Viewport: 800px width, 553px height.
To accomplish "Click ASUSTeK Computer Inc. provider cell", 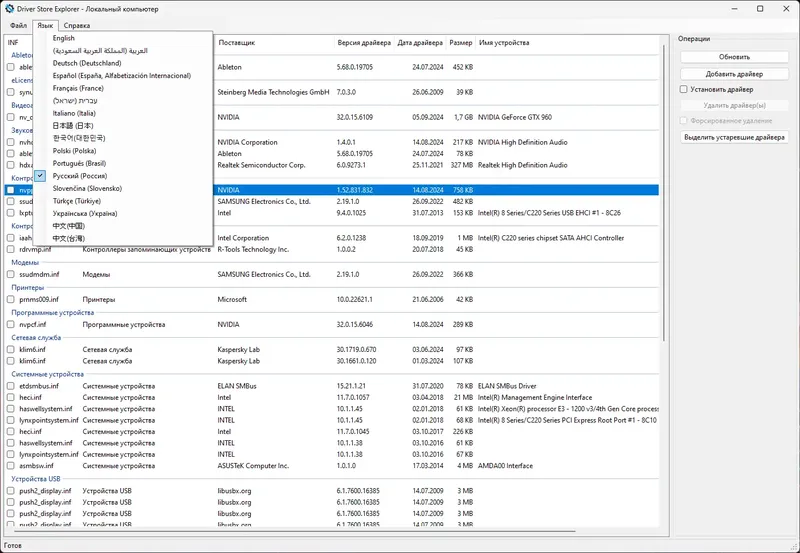I will point(253,466).
